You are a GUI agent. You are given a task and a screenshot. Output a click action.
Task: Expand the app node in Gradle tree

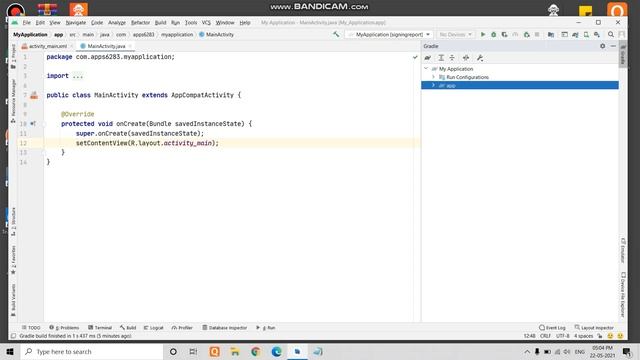pos(433,85)
